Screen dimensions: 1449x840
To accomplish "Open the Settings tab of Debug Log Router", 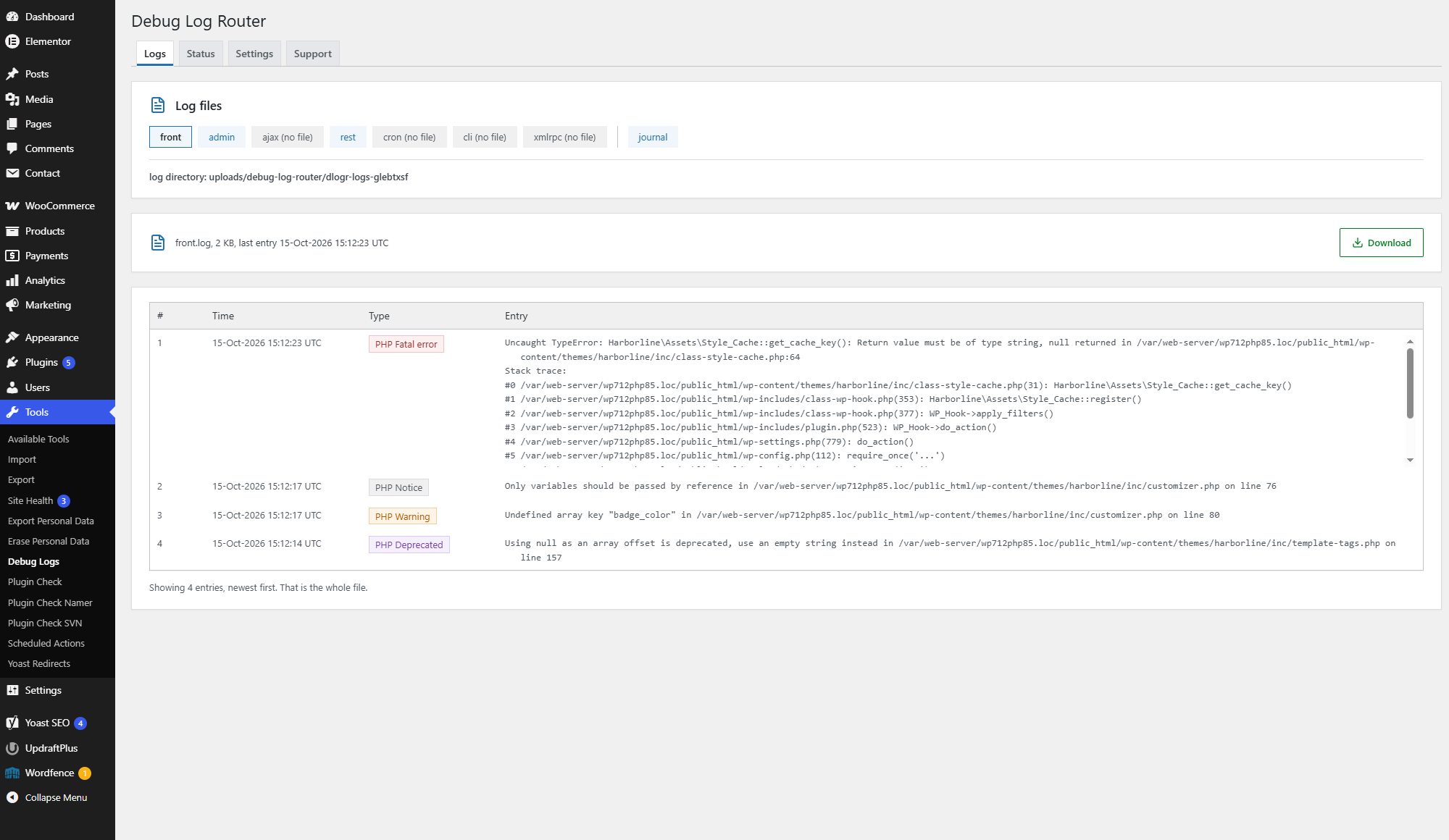I will pyautogui.click(x=254, y=54).
